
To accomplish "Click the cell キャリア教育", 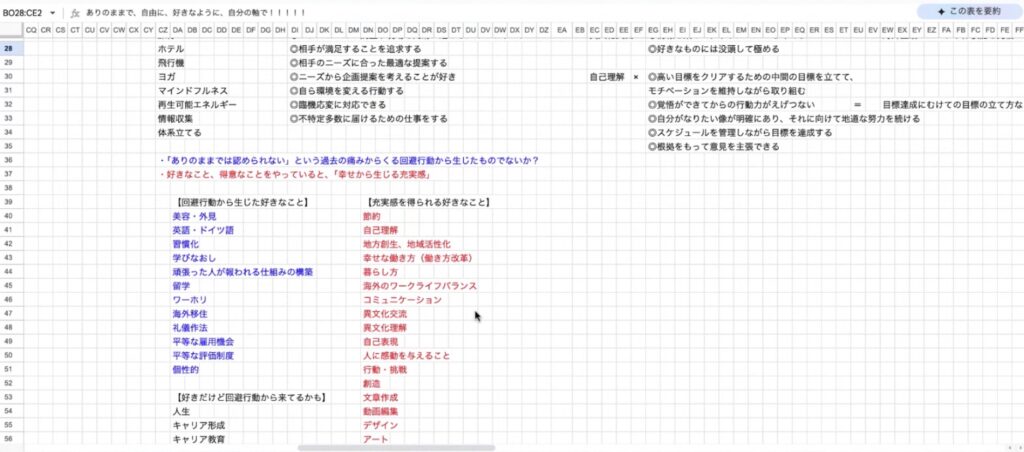I will pyautogui.click(x=199, y=440).
